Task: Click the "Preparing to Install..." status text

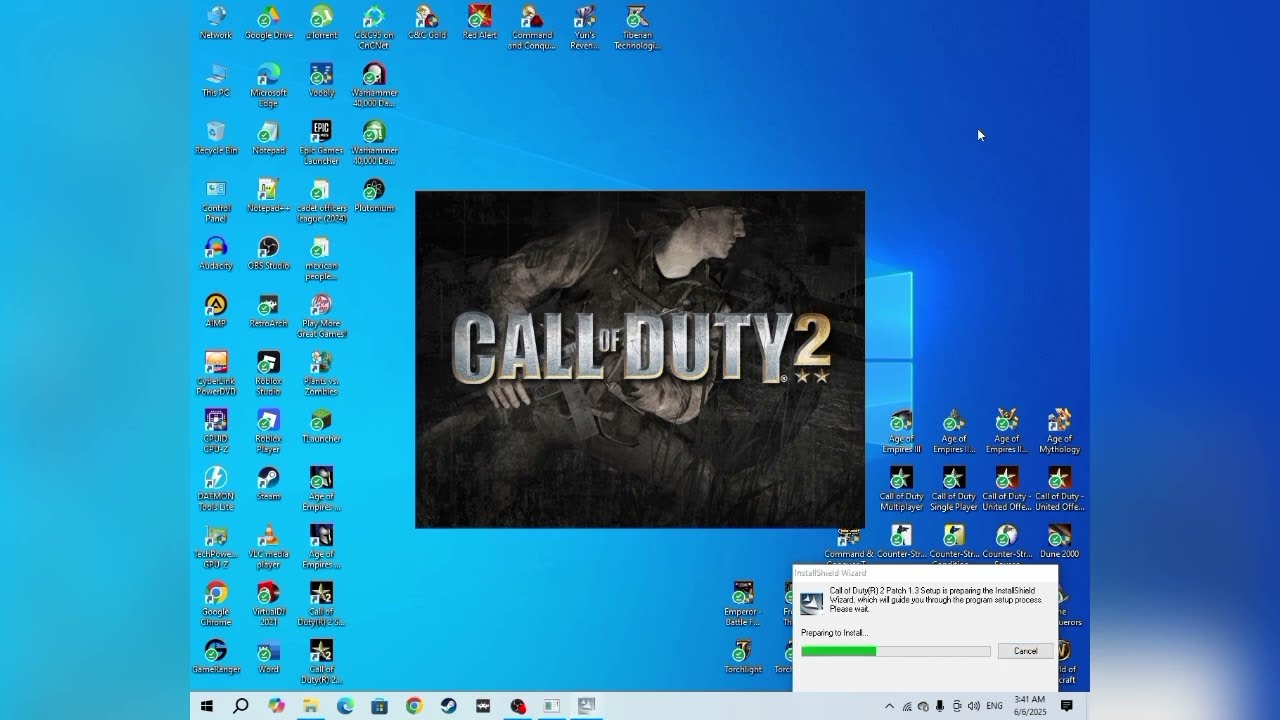Action: 835,633
